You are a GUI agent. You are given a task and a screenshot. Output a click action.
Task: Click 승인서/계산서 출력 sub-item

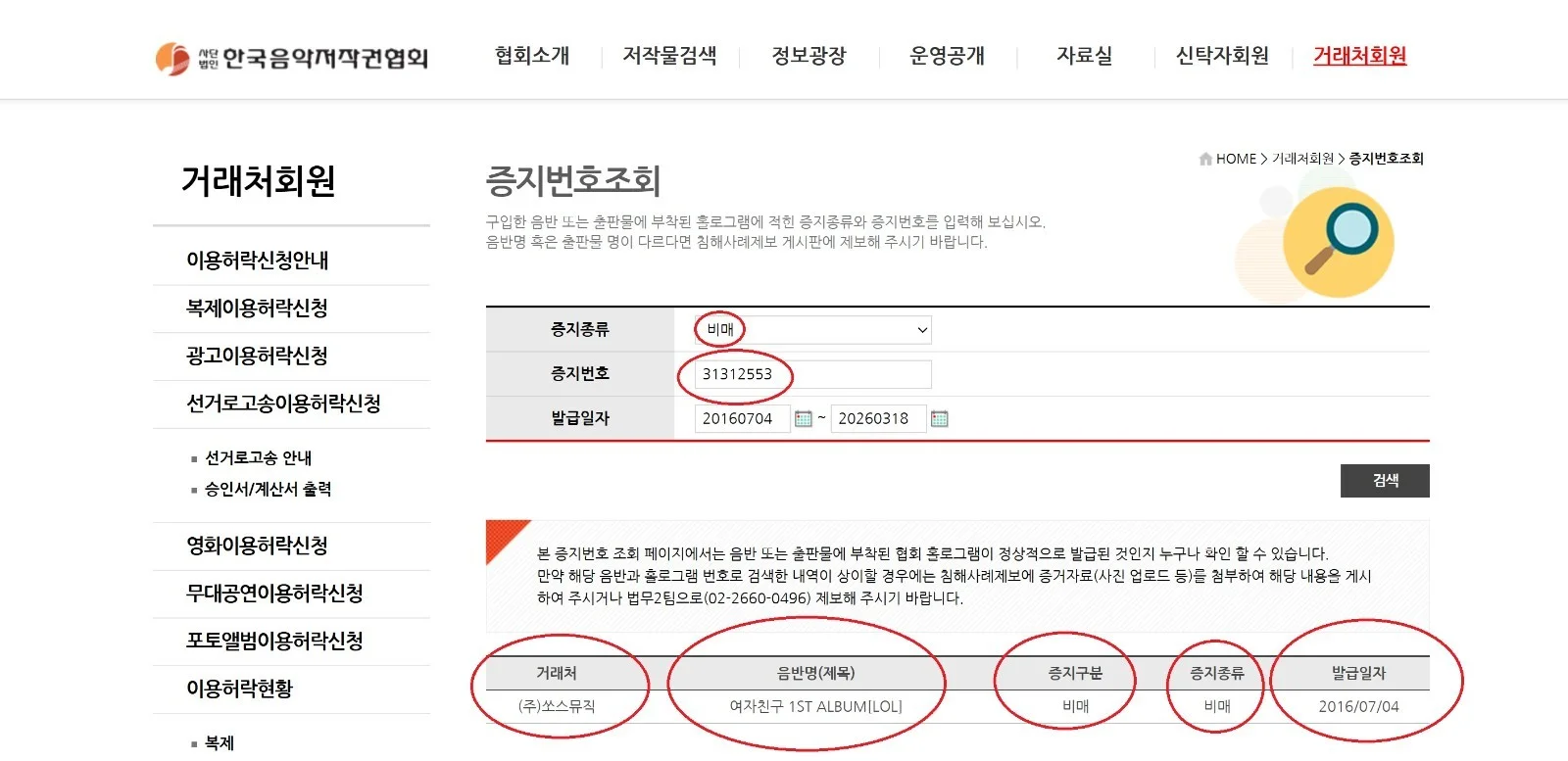pyautogui.click(x=268, y=490)
